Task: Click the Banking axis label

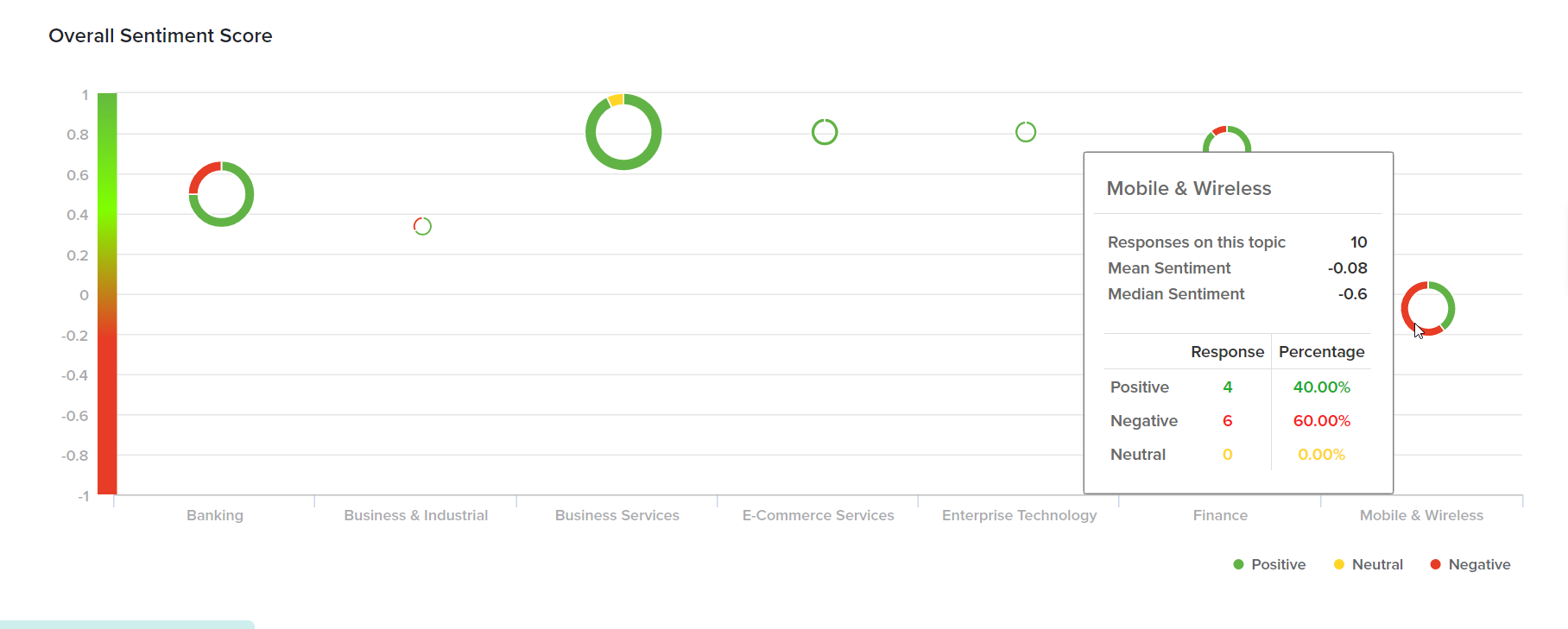Action: [x=215, y=515]
